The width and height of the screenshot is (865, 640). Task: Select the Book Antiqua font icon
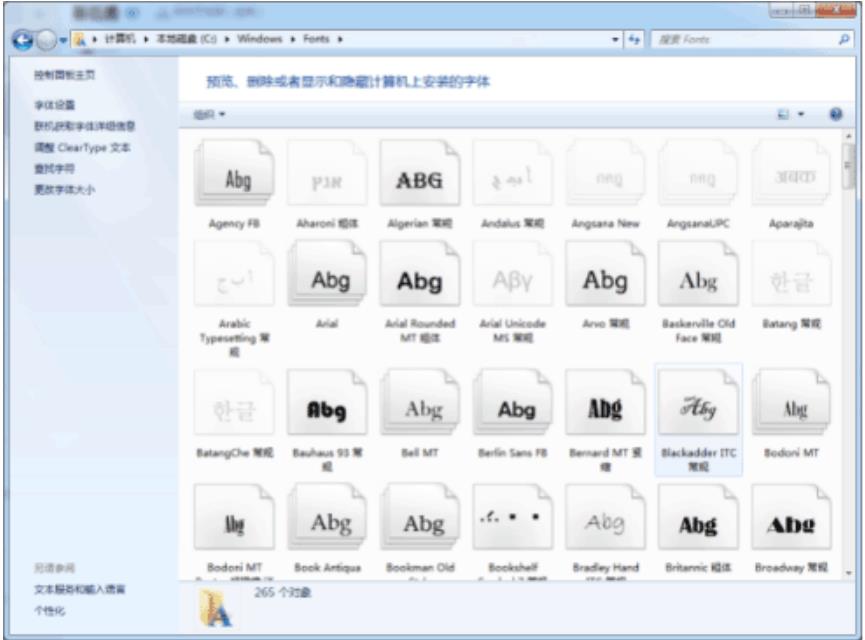point(327,518)
